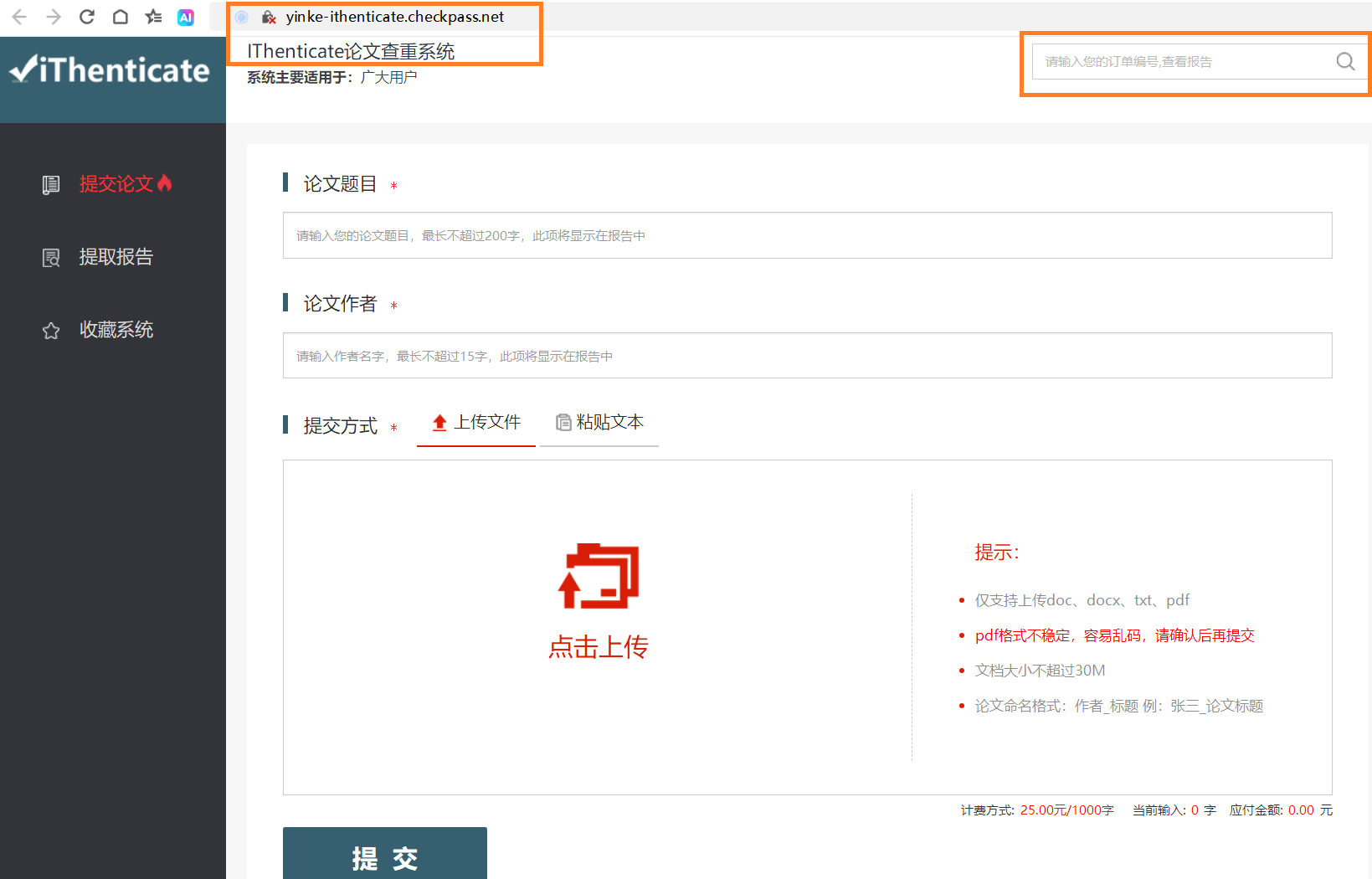Focus the 论文作者 author input field
The width and height of the screenshot is (1372, 879).
pos(808,356)
